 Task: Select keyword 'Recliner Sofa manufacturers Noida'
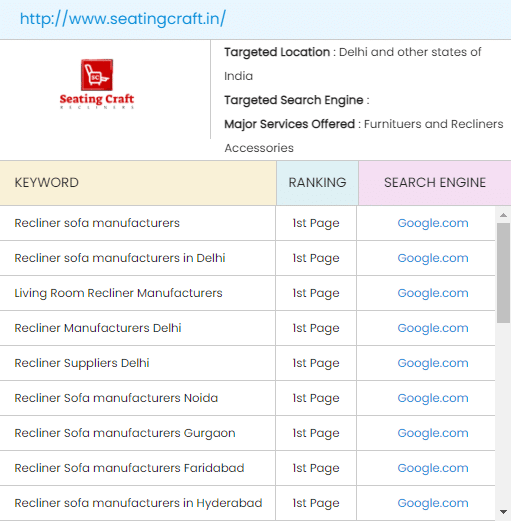[116, 398]
